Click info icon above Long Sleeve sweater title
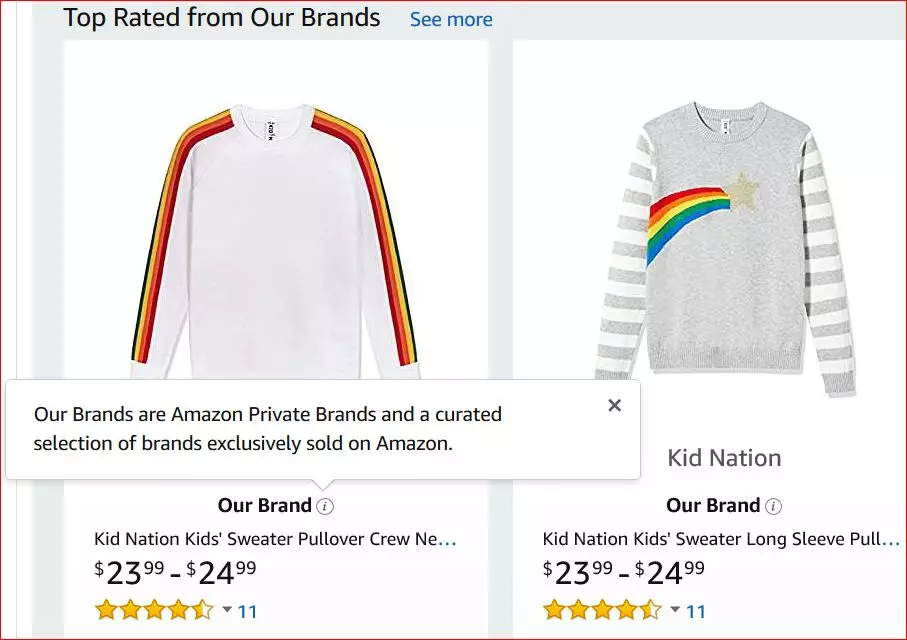Screen dimensions: 907x640 773,506
